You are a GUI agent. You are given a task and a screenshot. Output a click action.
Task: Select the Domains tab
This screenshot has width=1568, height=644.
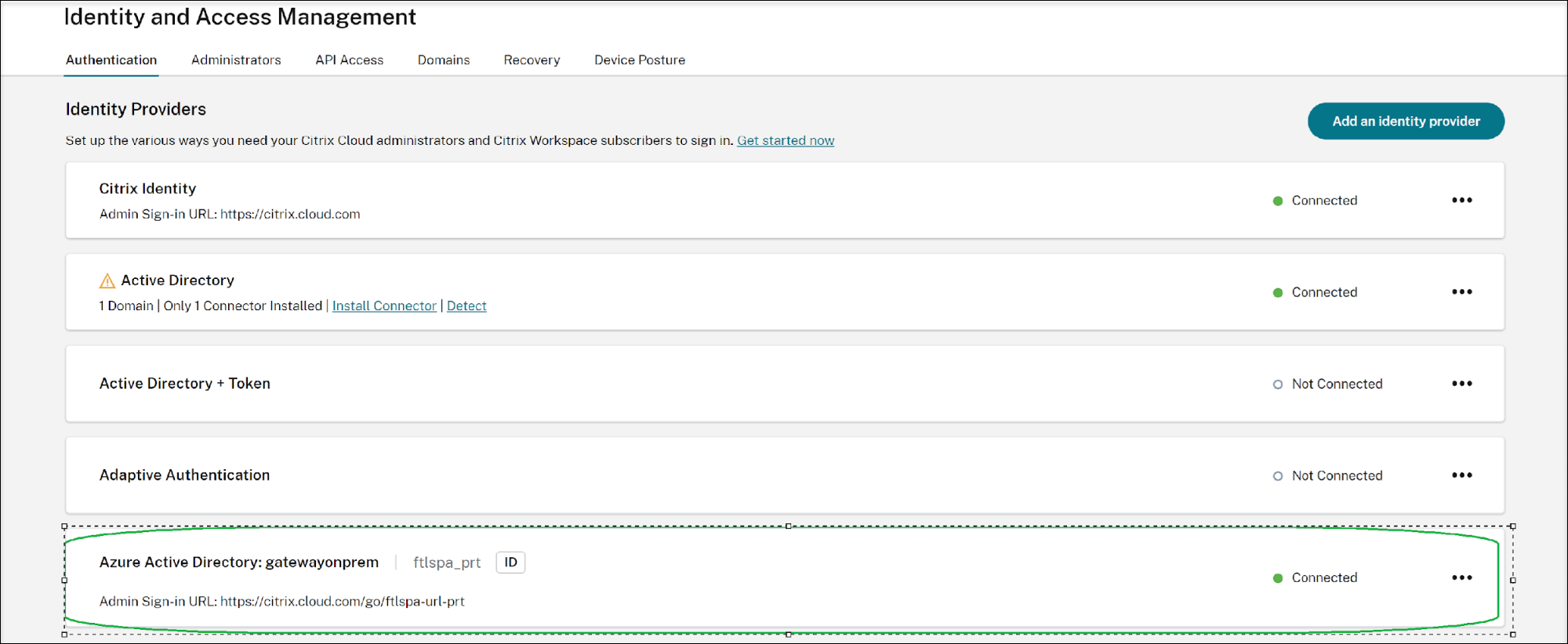coord(444,60)
